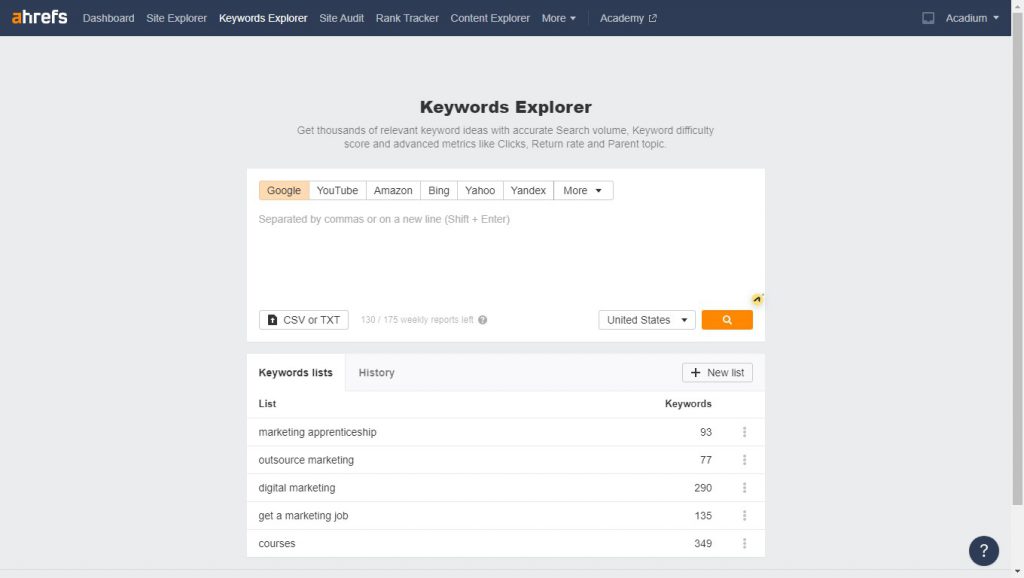Open Site Explorer
This screenshot has height=578, width=1024.
point(176,18)
